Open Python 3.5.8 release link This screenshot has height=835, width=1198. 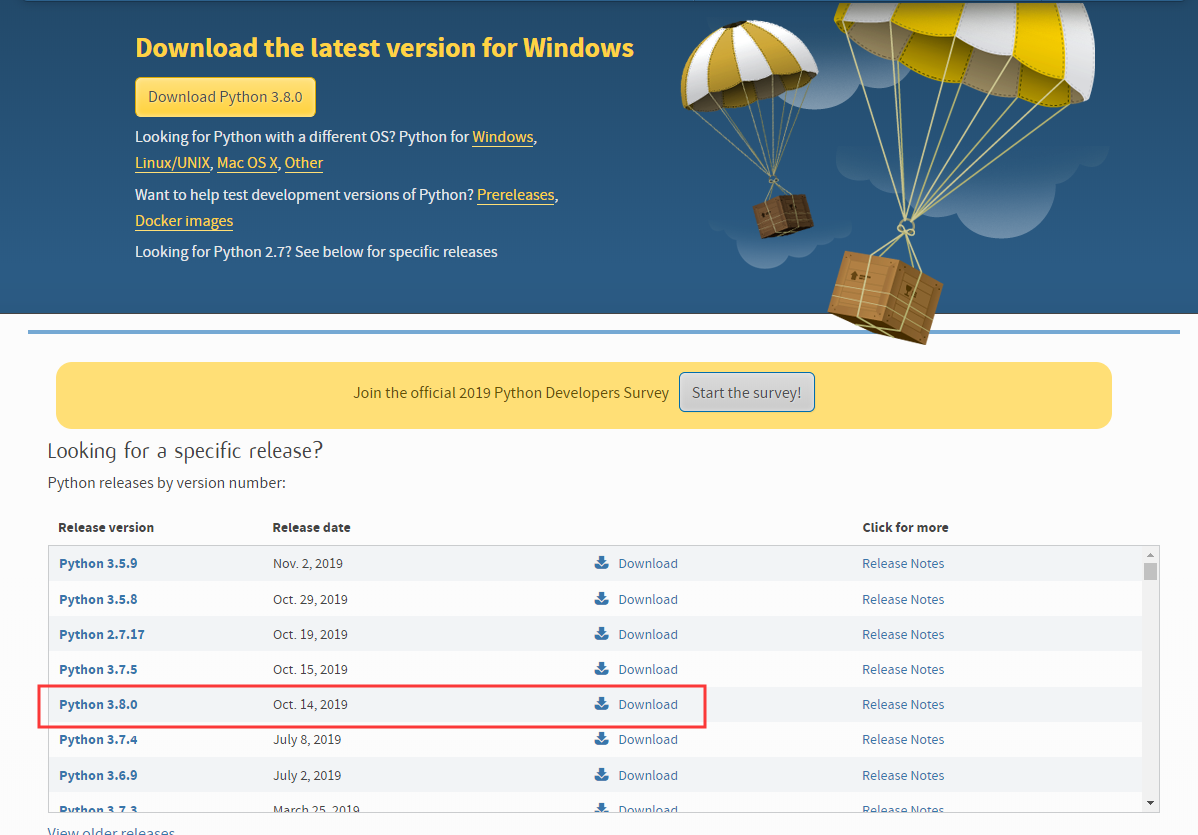coord(98,600)
